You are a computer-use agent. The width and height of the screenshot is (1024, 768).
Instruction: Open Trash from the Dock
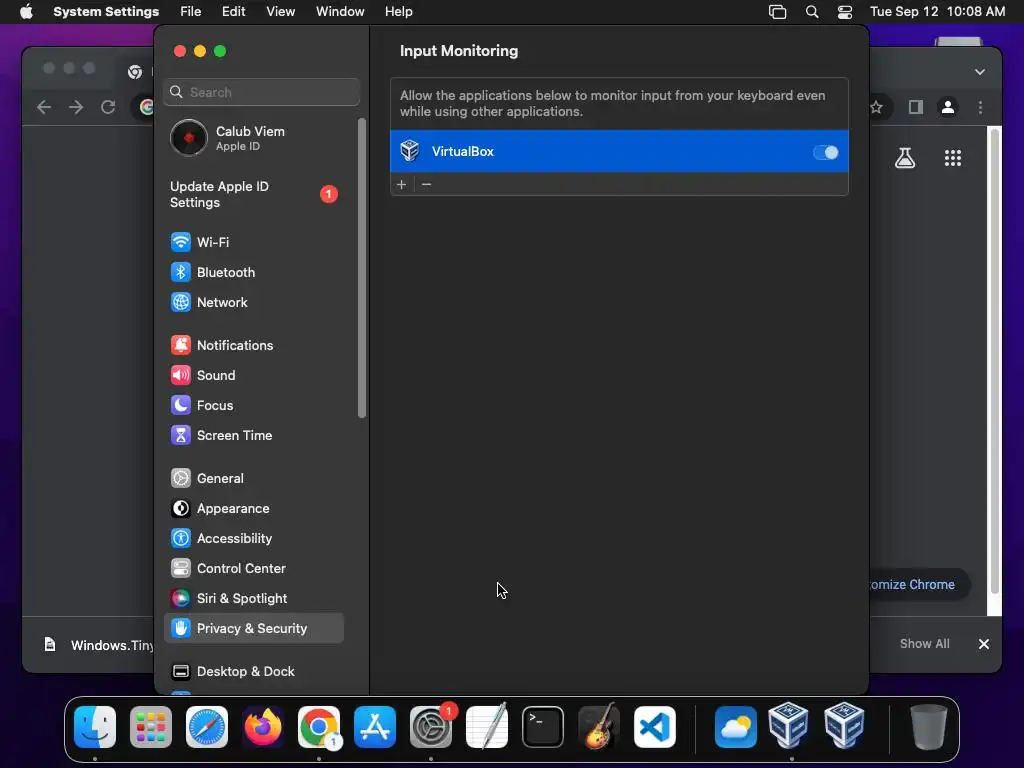[x=928, y=727]
